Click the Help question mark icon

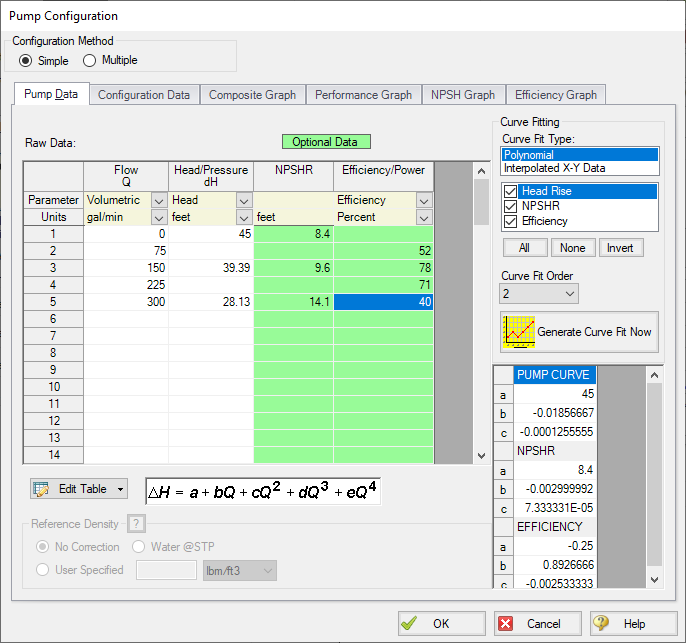[601, 623]
